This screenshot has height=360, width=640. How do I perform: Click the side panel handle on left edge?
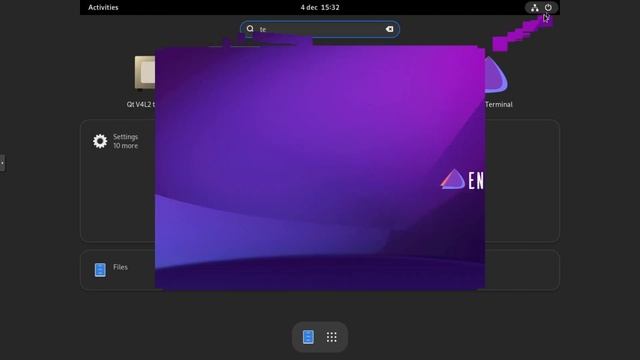coord(2,163)
